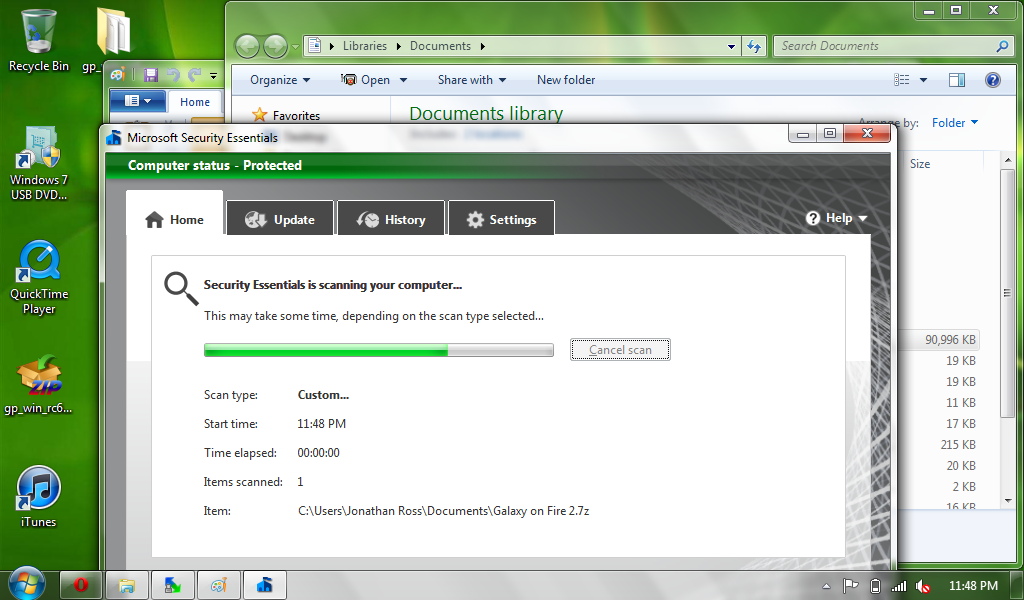Show hidden icons arrow in the system tray
The image size is (1024, 600).
(826, 586)
